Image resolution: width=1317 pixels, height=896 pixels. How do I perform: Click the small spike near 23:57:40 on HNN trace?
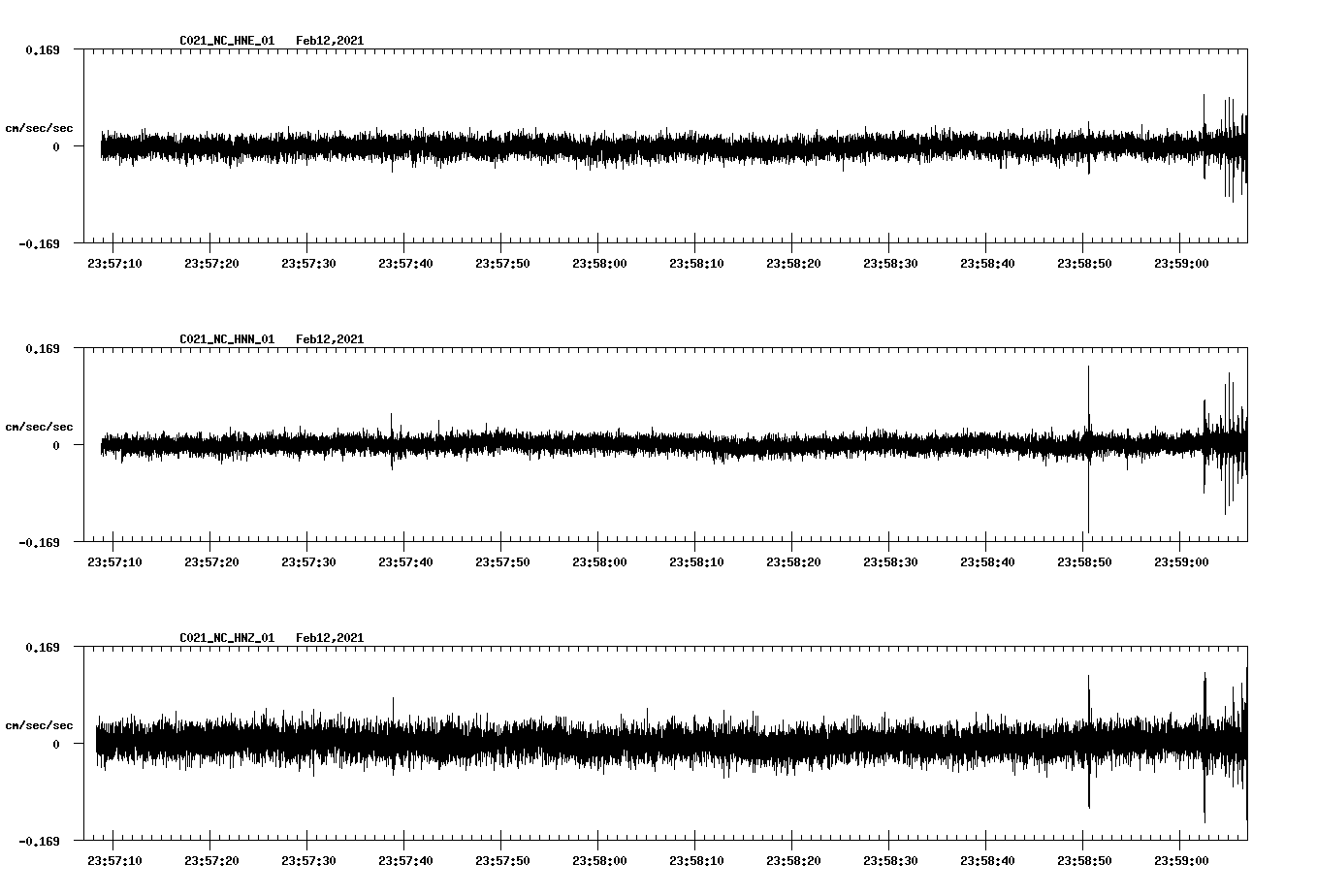coord(393,427)
